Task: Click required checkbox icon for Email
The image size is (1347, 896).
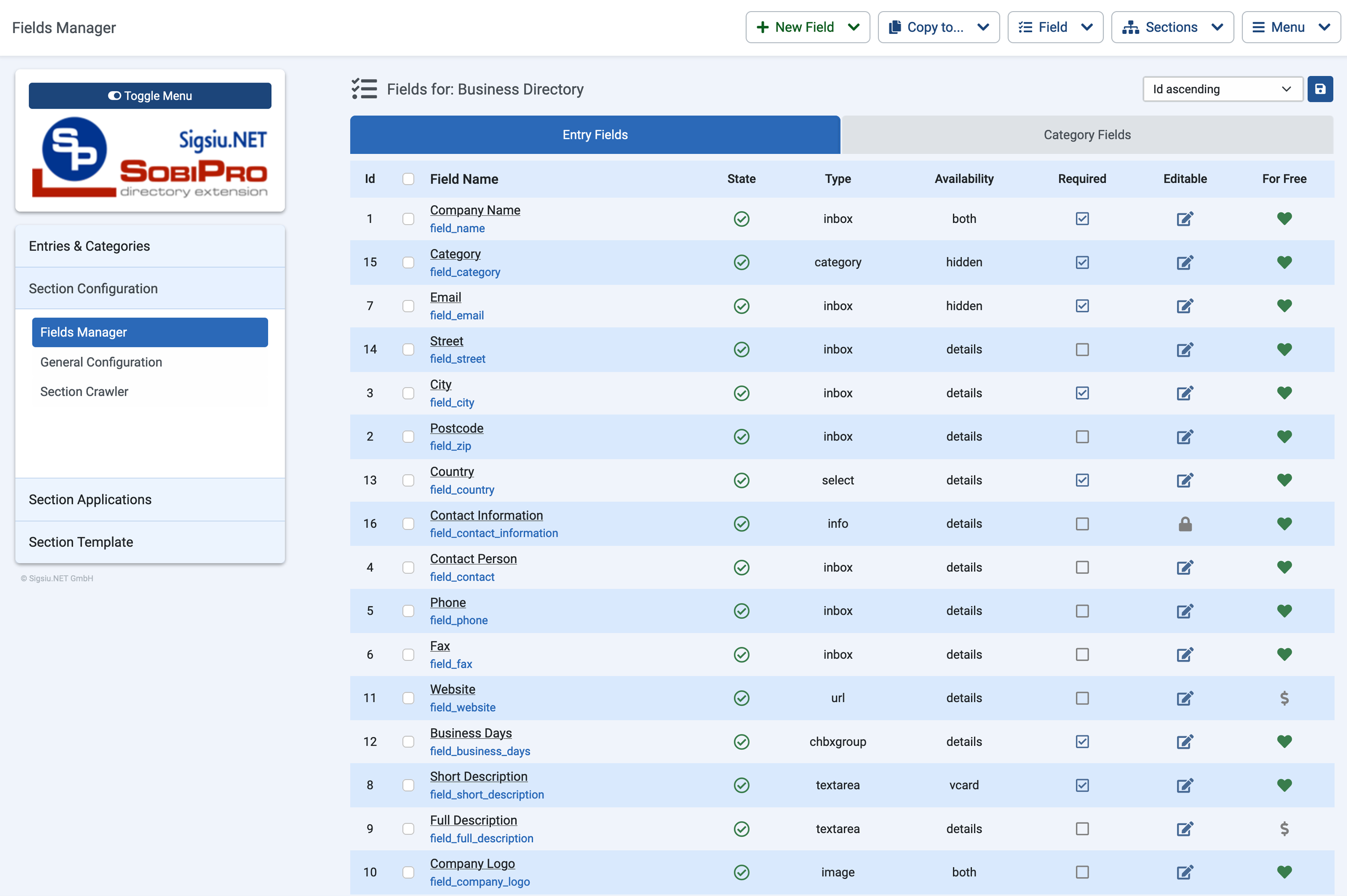Action: coord(1082,306)
